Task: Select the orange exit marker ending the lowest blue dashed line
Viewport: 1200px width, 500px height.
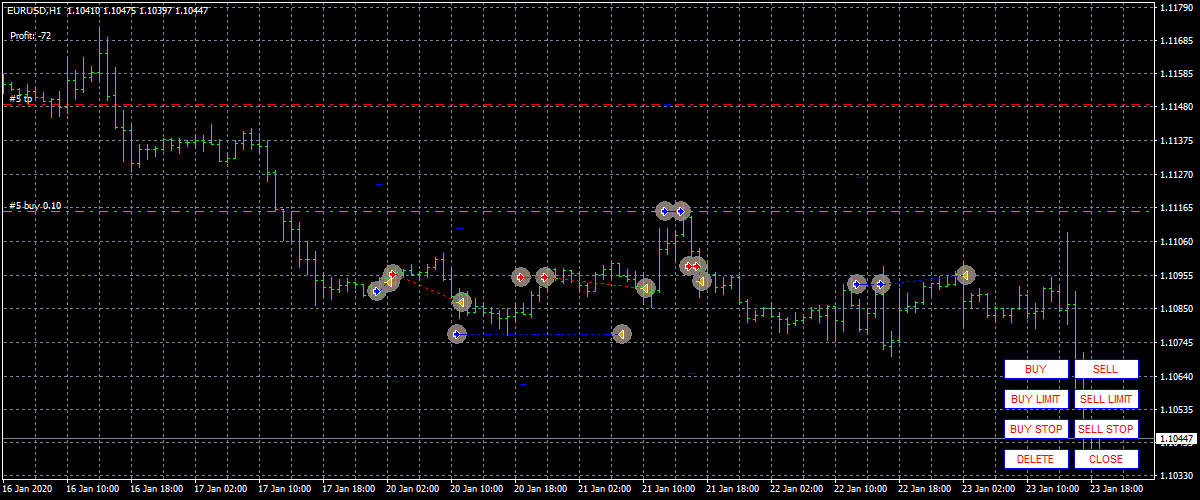Action: (621, 334)
